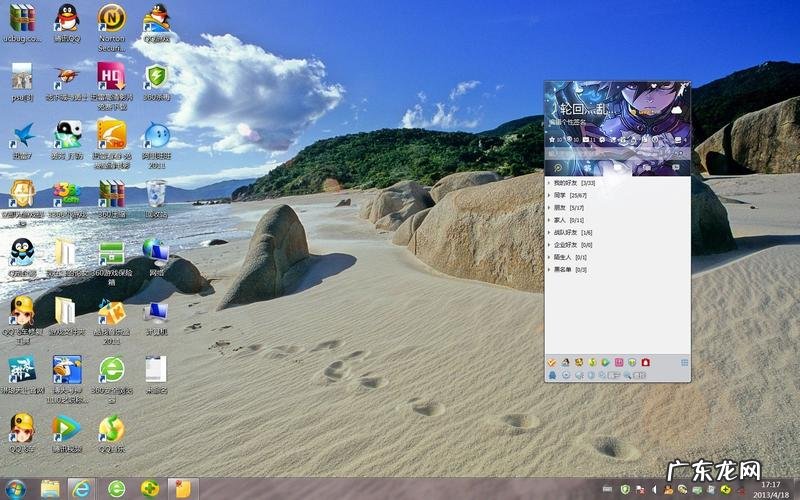Click the orange checkmark app in QQ panel
Viewport: 800px width, 500px height.
click(x=552, y=362)
